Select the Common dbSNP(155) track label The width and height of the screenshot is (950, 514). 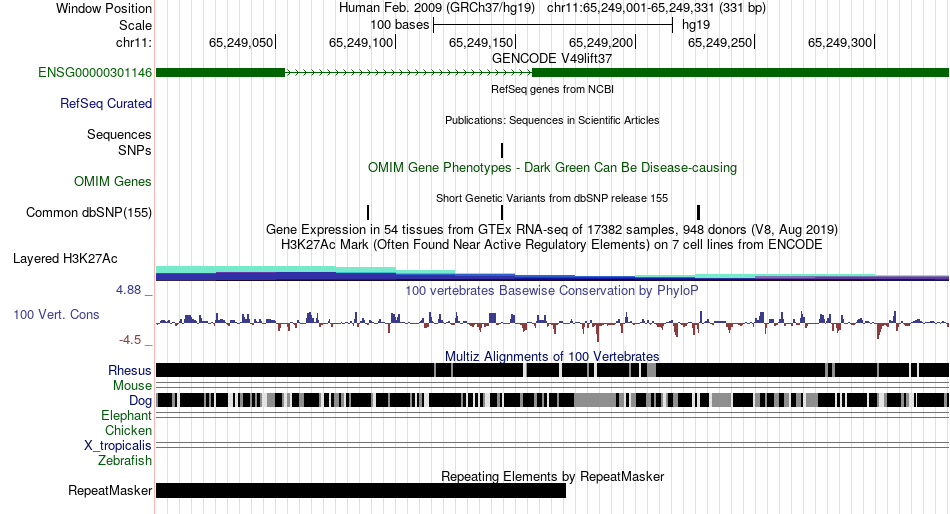pyautogui.click(x=89, y=213)
